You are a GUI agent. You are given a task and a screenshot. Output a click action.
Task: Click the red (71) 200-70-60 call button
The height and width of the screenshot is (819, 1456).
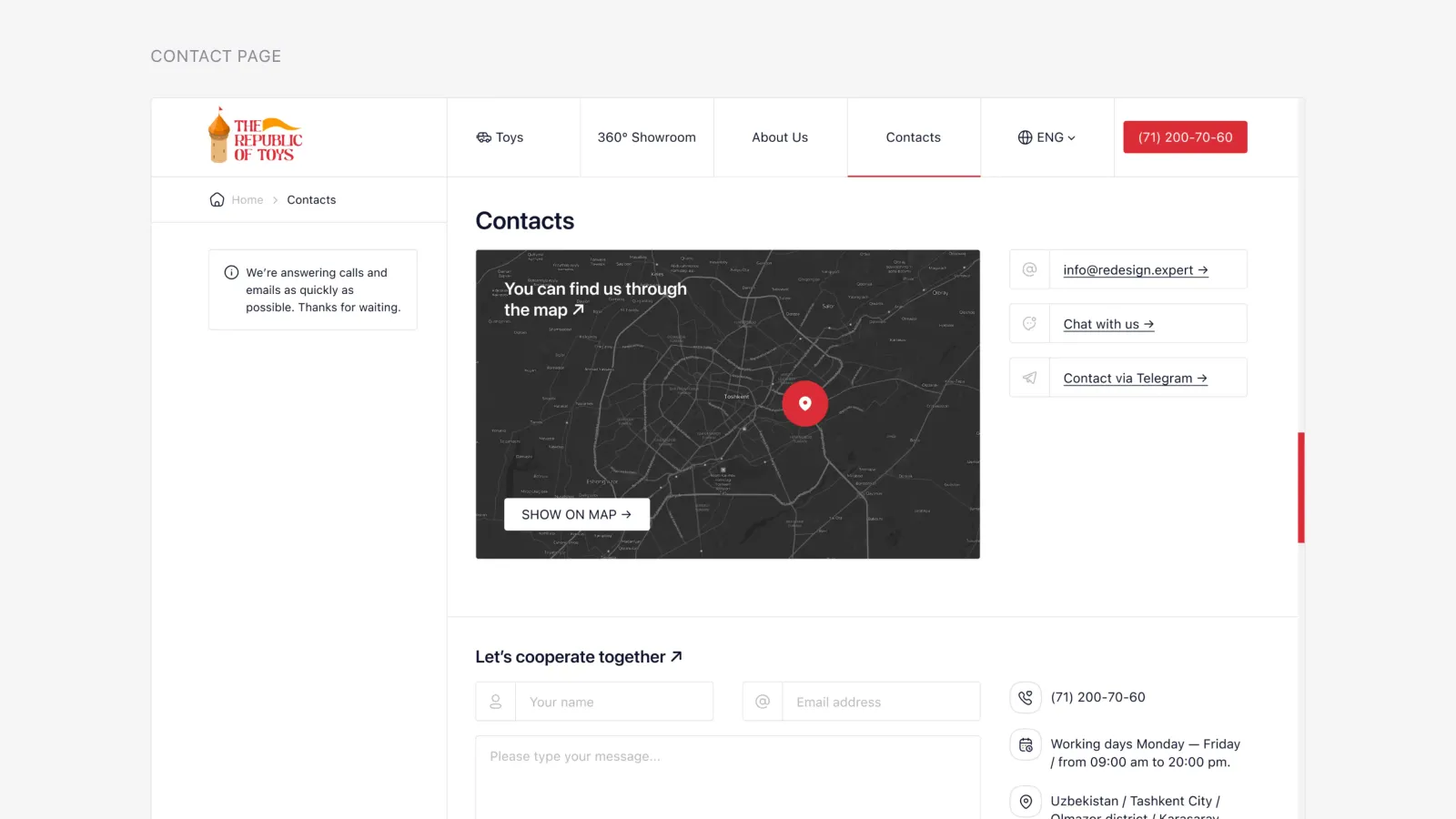click(1185, 137)
